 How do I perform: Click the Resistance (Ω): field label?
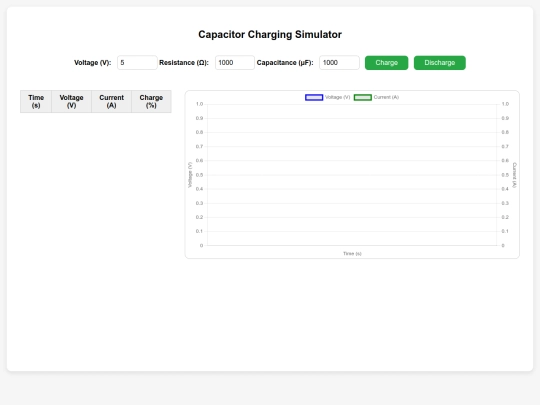184,63
